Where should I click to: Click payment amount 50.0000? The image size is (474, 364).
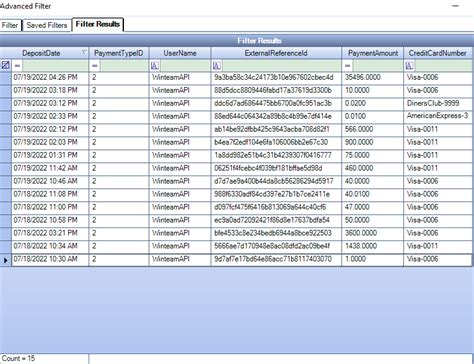click(373, 220)
